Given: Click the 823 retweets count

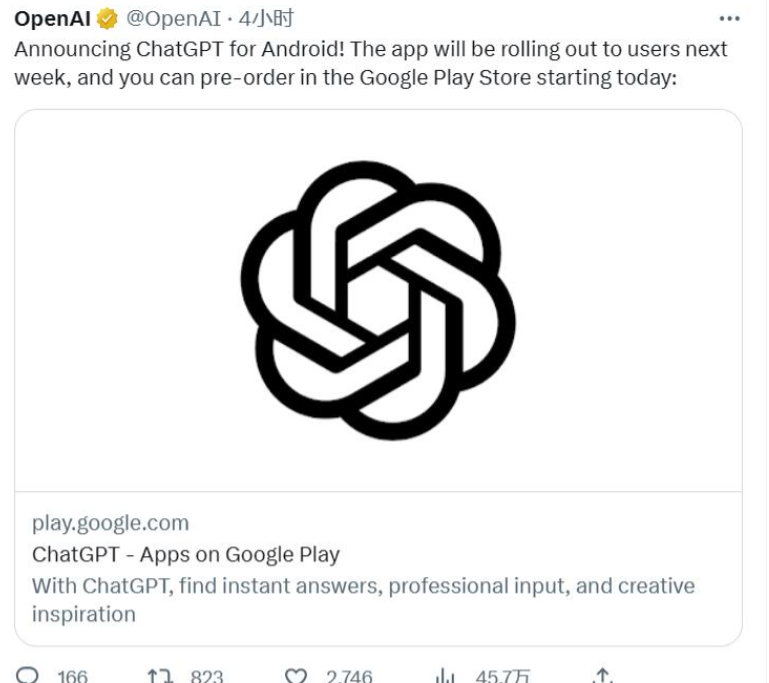Looking at the screenshot, I should [207, 677].
